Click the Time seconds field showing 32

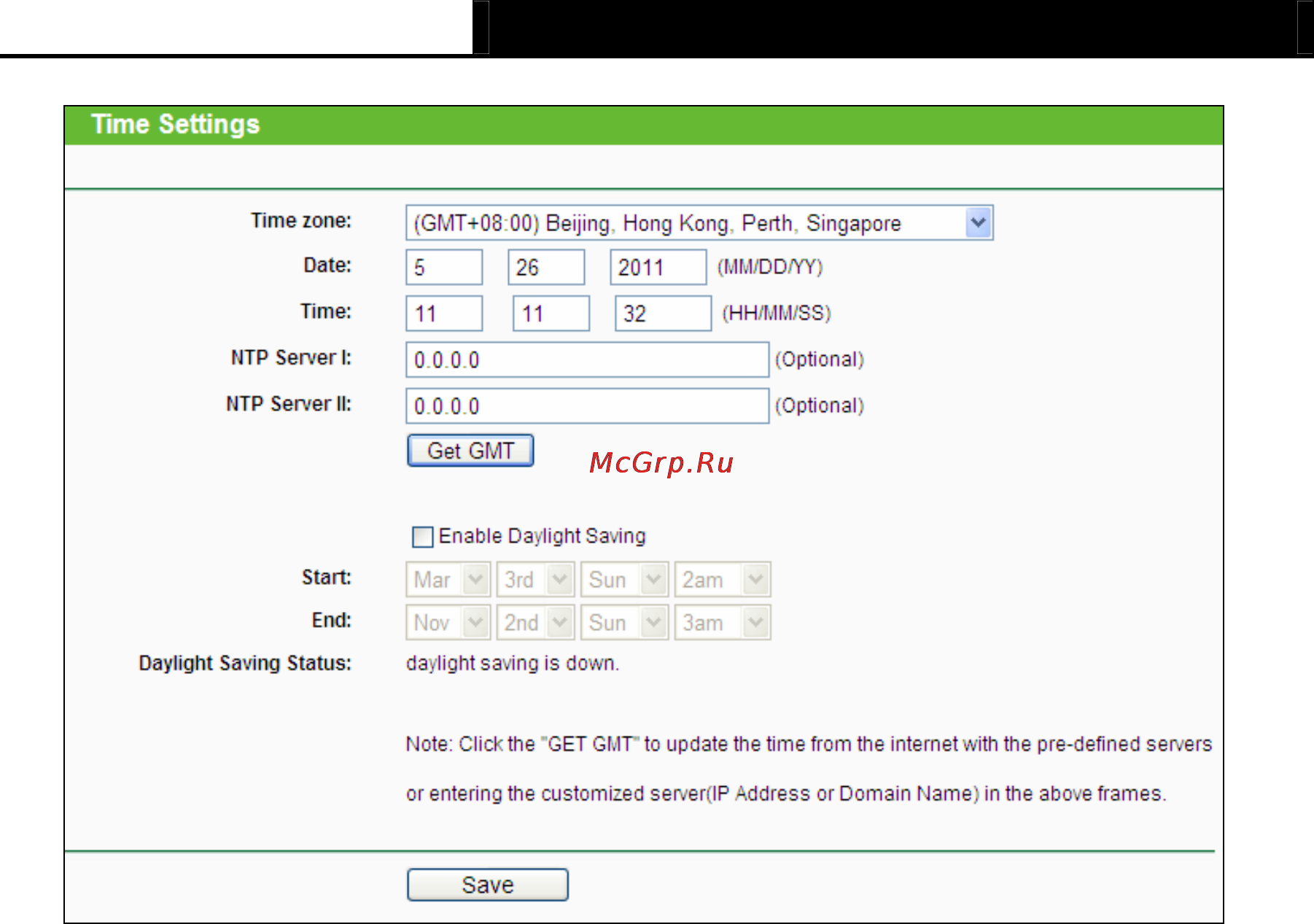(x=663, y=314)
